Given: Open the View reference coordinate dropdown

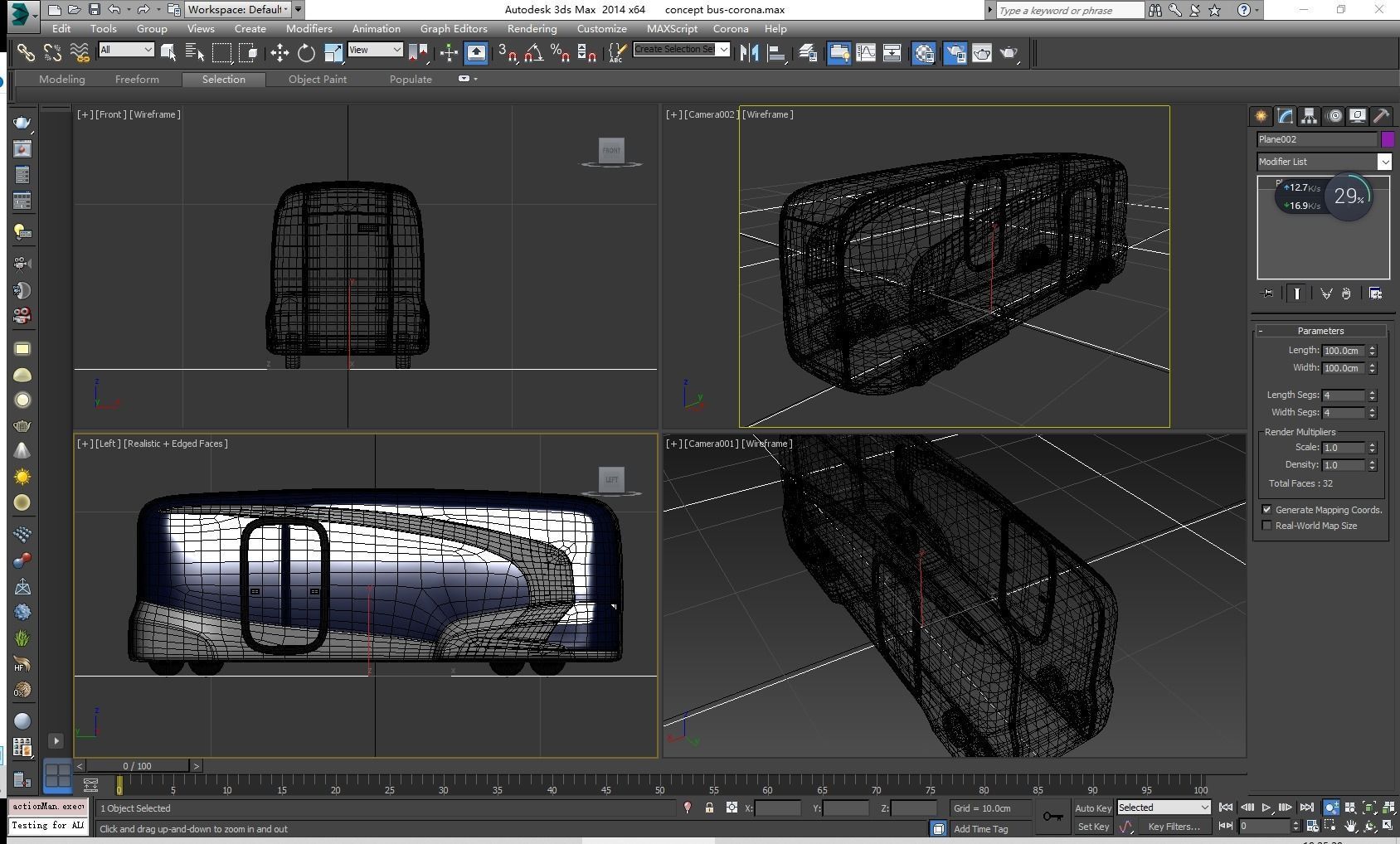Looking at the screenshot, I should pyautogui.click(x=375, y=50).
